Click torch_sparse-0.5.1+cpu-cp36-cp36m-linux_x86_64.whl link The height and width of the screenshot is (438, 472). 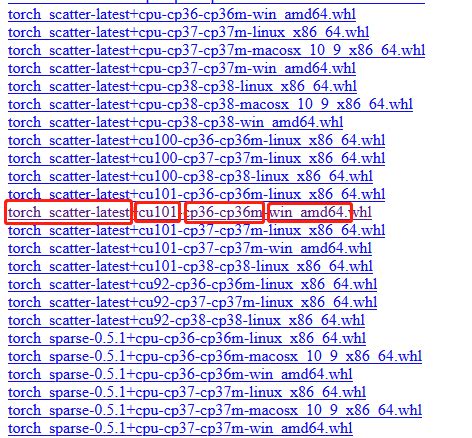(187, 338)
